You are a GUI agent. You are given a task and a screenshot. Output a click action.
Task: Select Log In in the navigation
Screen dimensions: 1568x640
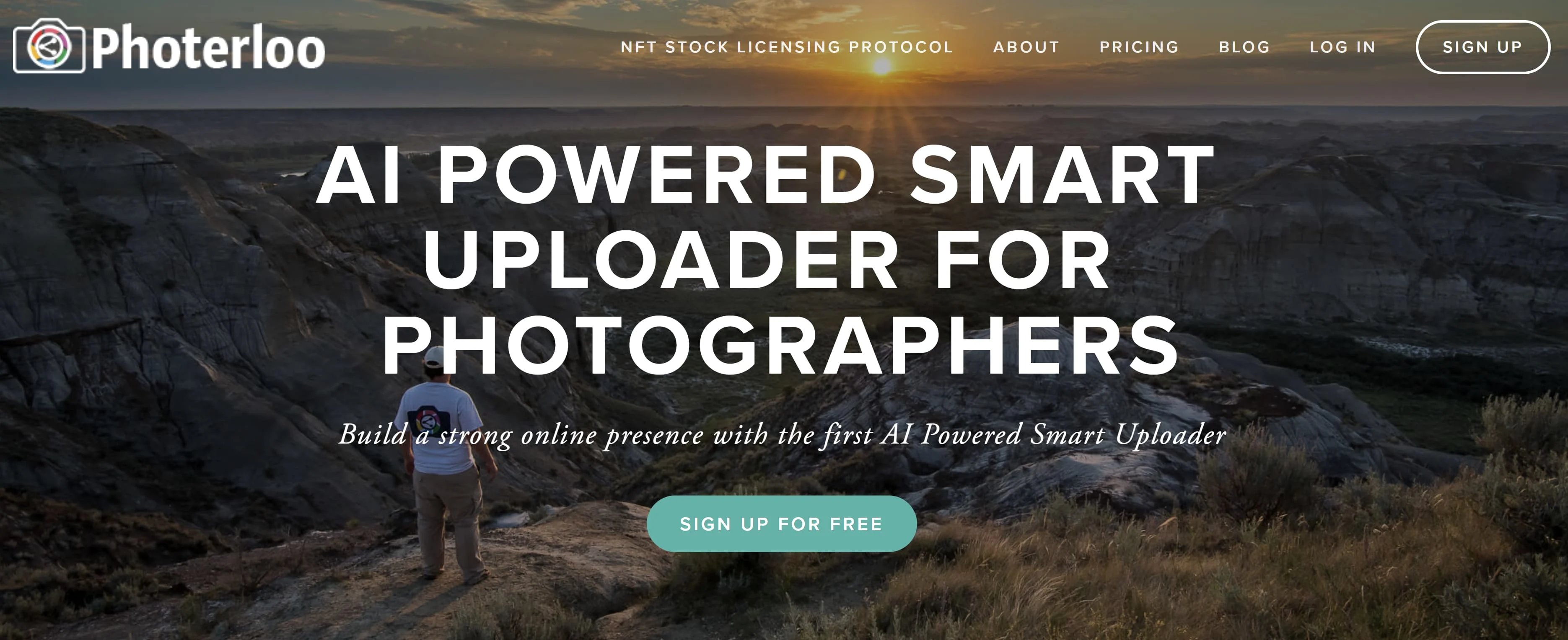(x=1343, y=47)
